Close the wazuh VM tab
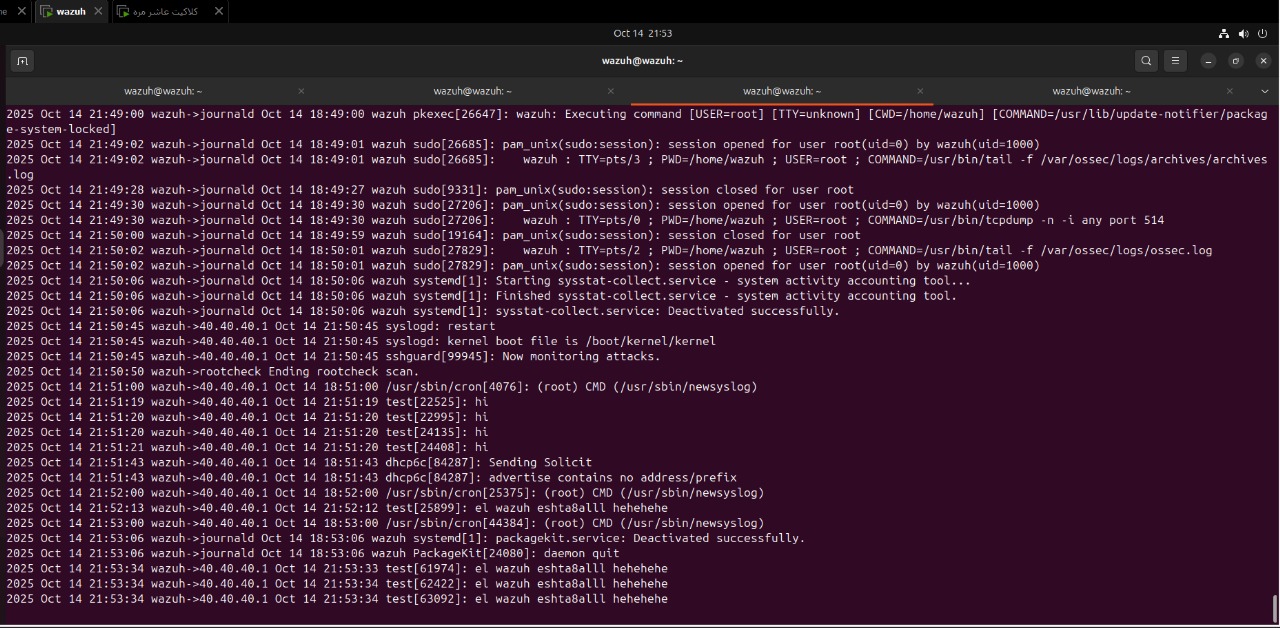The height and width of the screenshot is (628, 1280). click(98, 11)
